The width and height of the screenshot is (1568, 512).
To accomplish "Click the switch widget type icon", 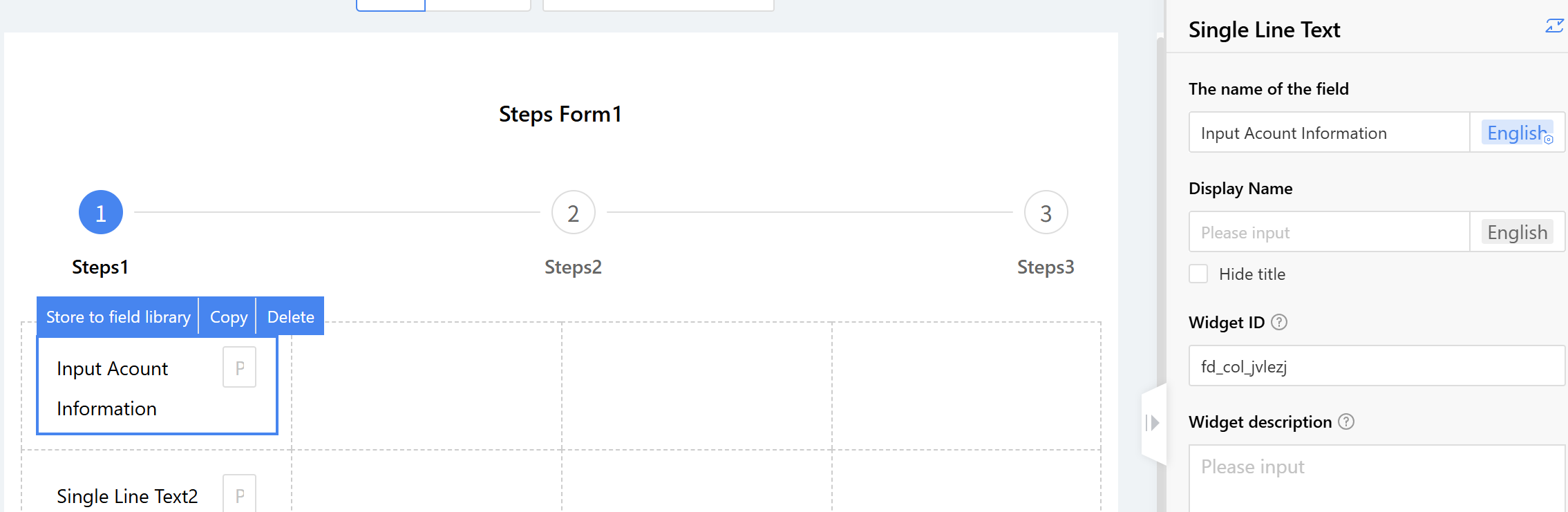I will coord(1554,26).
